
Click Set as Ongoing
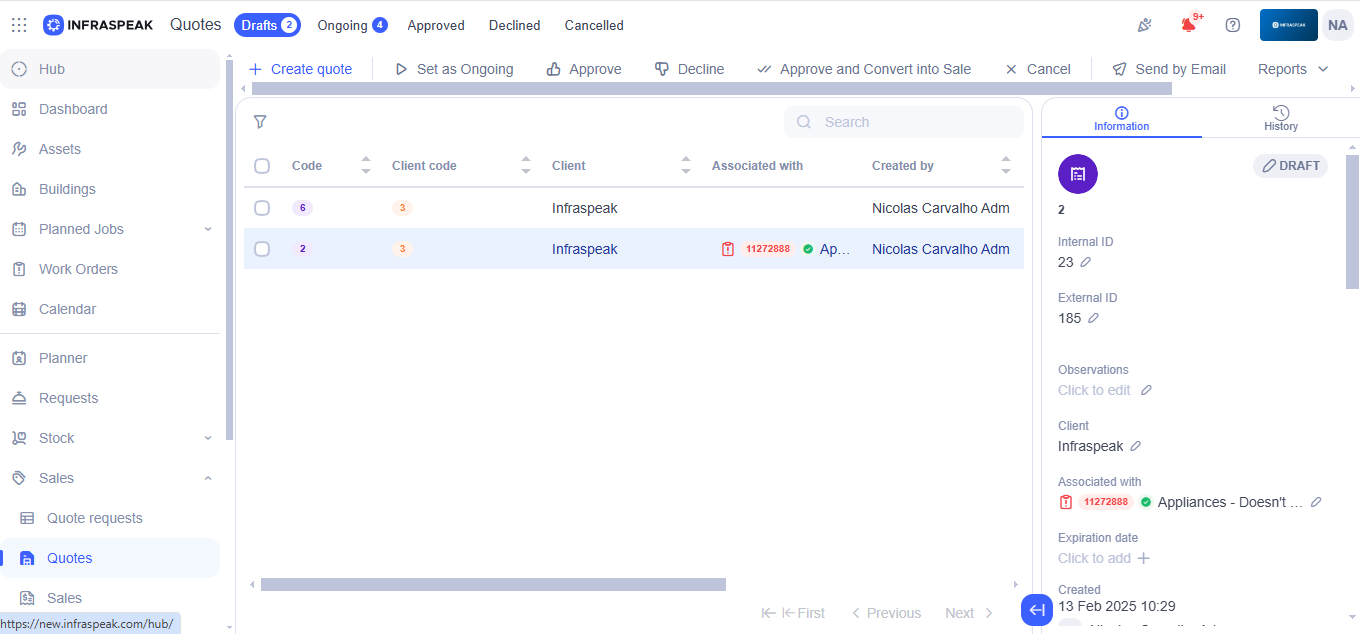(454, 69)
